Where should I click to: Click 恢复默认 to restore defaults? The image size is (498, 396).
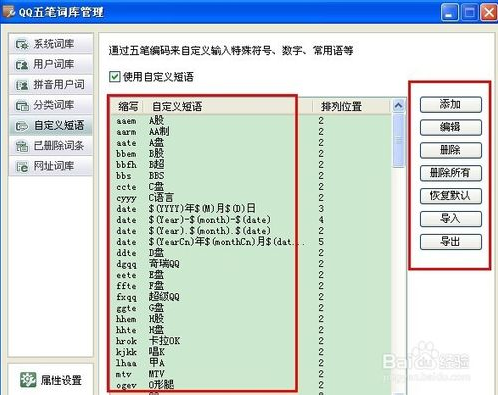[451, 196]
